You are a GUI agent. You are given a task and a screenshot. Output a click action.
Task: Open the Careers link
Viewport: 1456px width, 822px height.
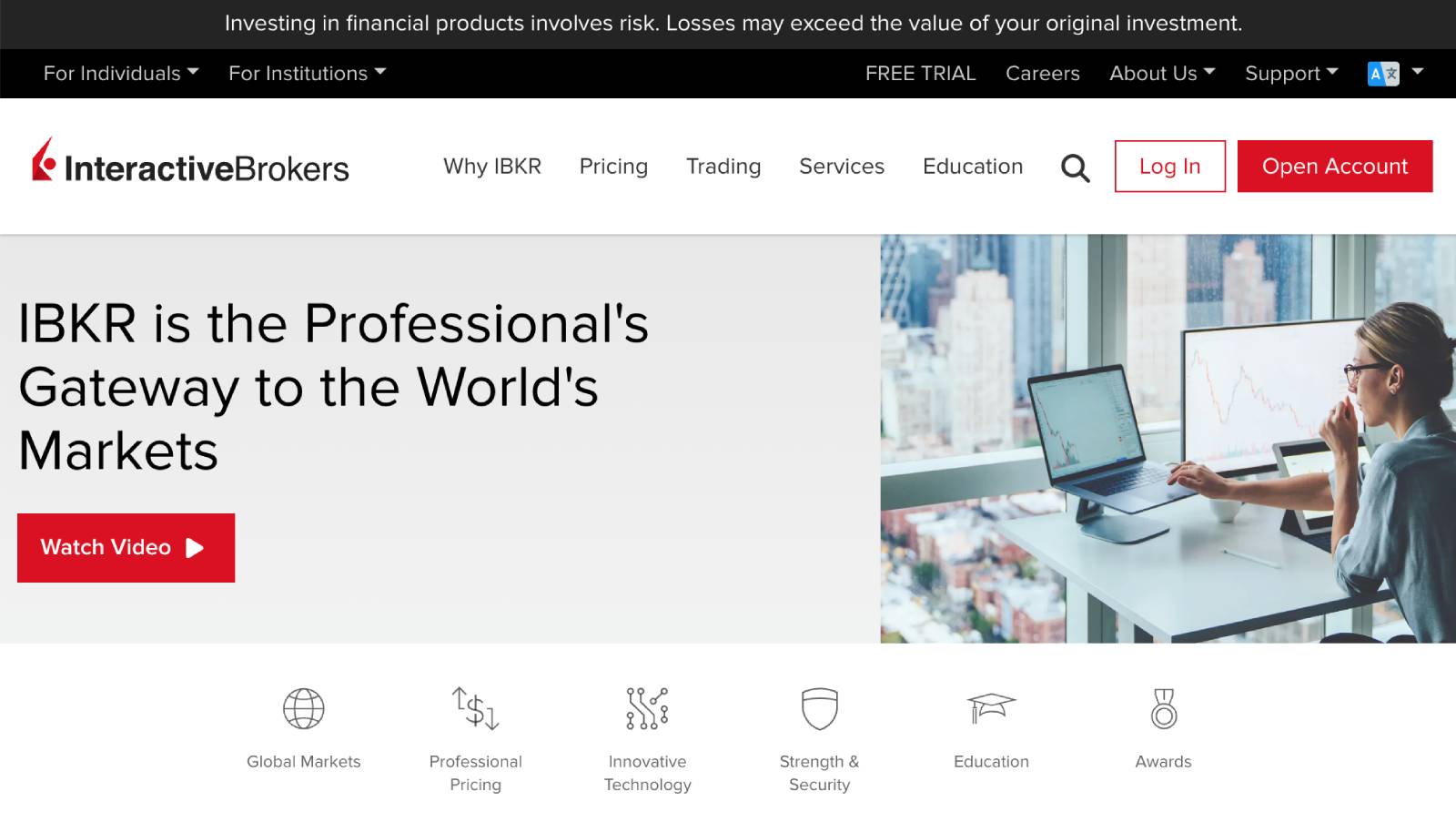click(1042, 74)
